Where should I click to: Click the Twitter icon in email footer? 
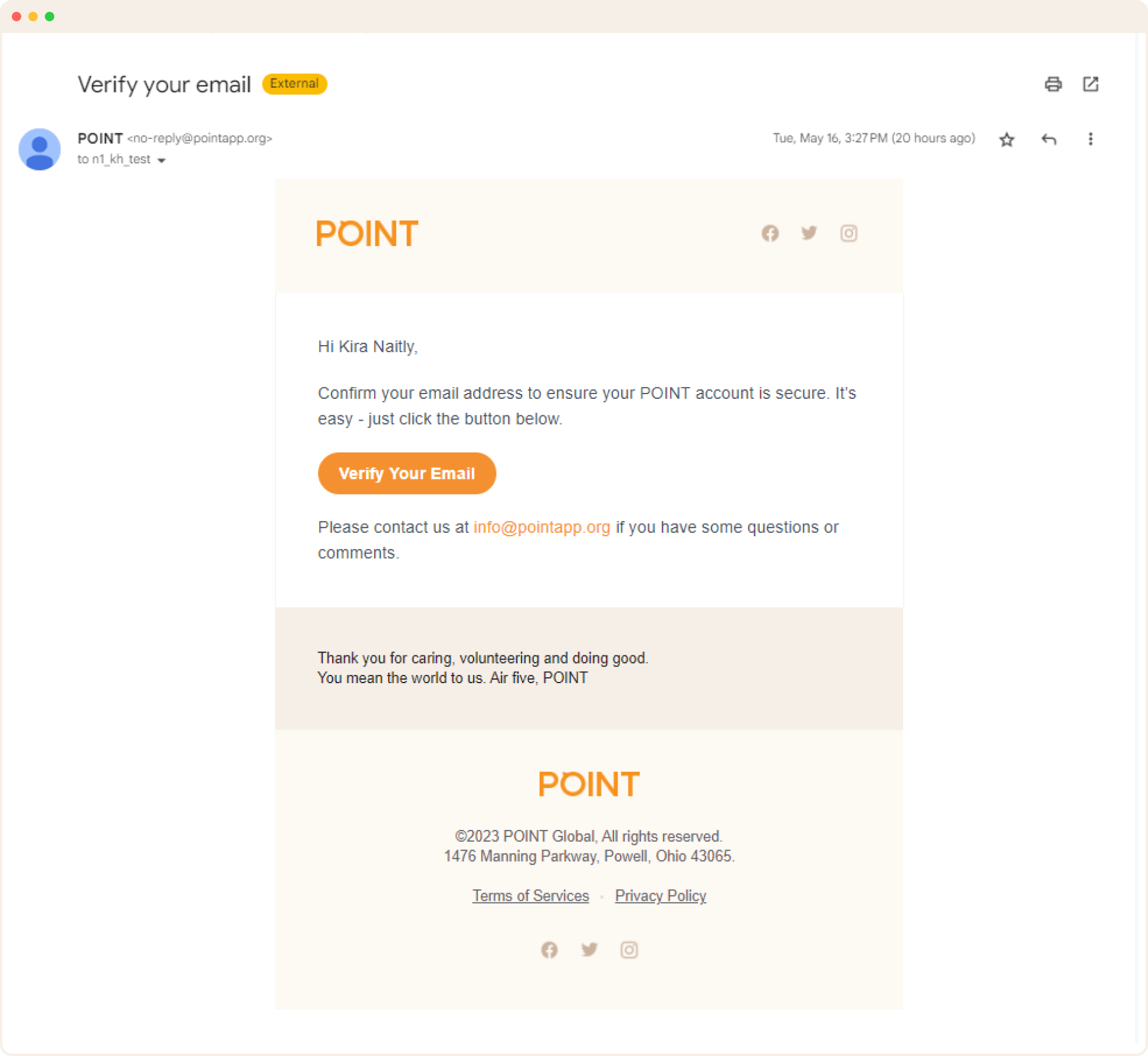(x=589, y=949)
